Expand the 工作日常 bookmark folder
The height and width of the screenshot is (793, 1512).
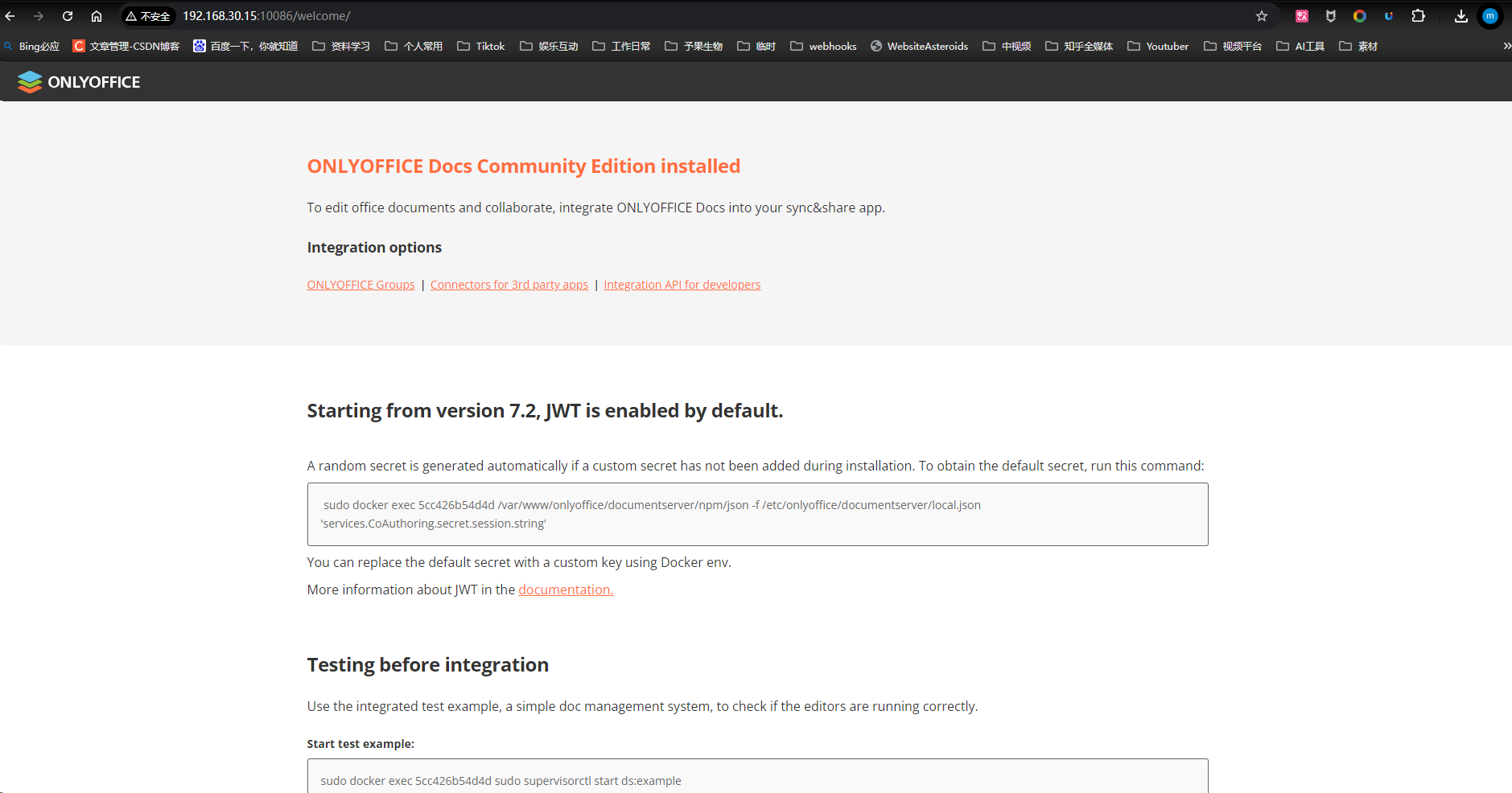pyautogui.click(x=621, y=47)
